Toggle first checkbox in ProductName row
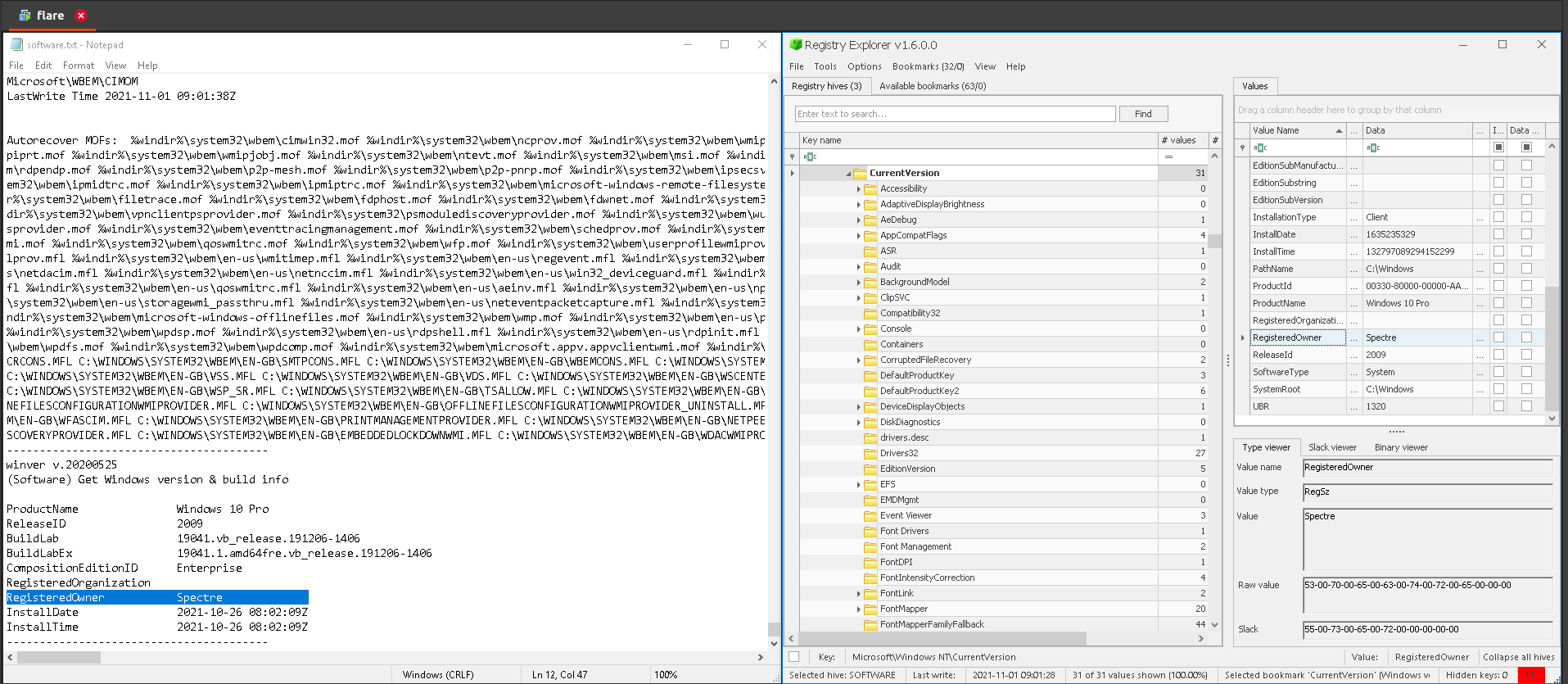The height and width of the screenshot is (684, 1568). point(1498,303)
